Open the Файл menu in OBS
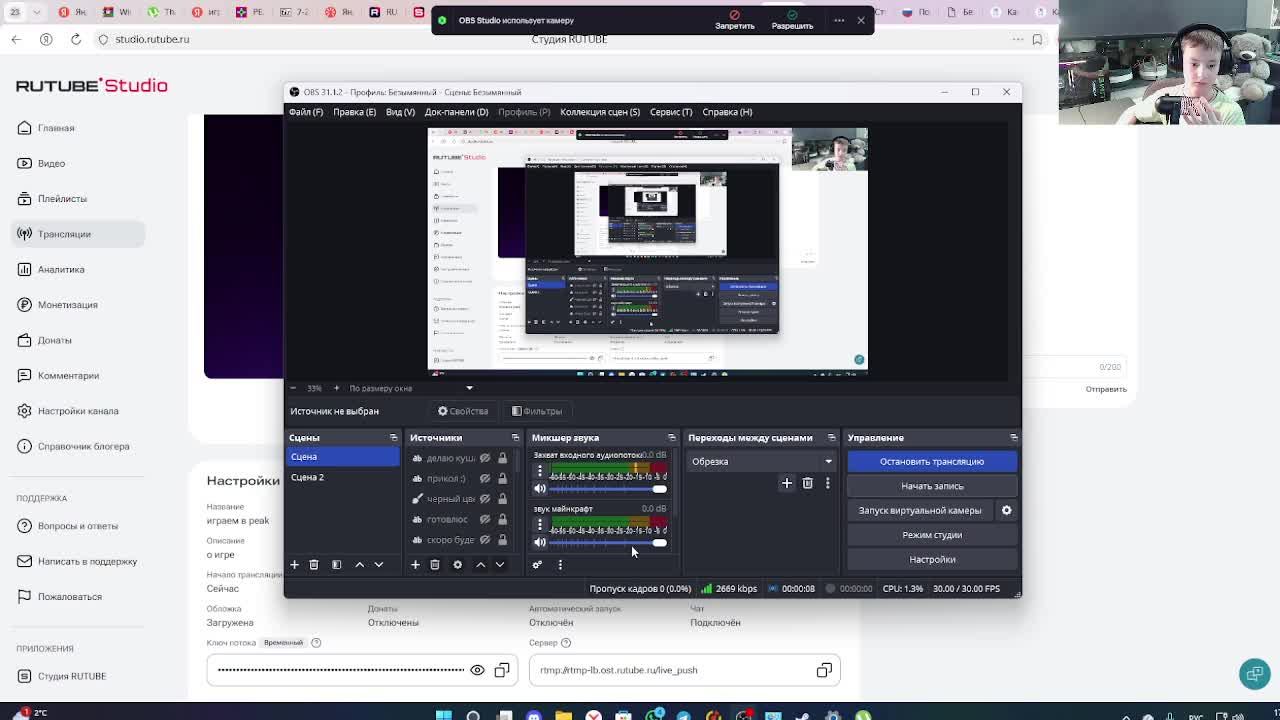This screenshot has width=1280, height=720. click(306, 112)
